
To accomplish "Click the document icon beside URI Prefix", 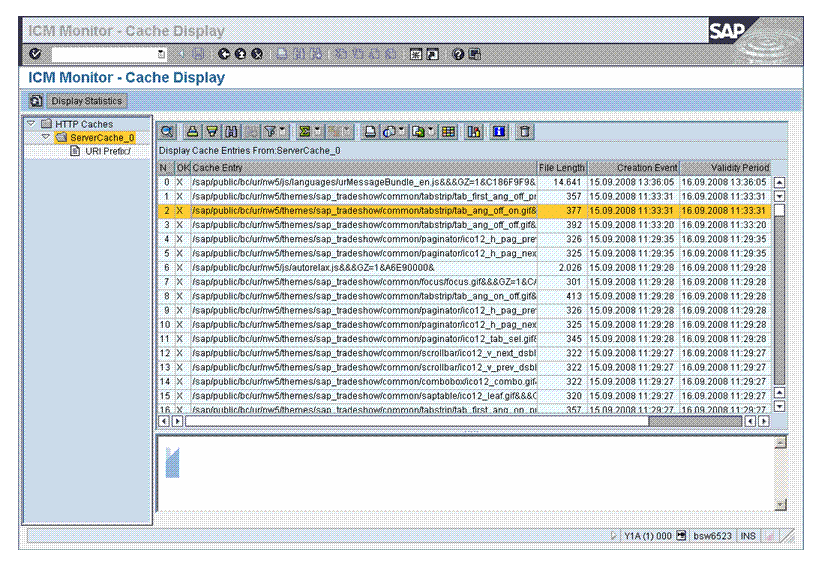I will coord(75,151).
